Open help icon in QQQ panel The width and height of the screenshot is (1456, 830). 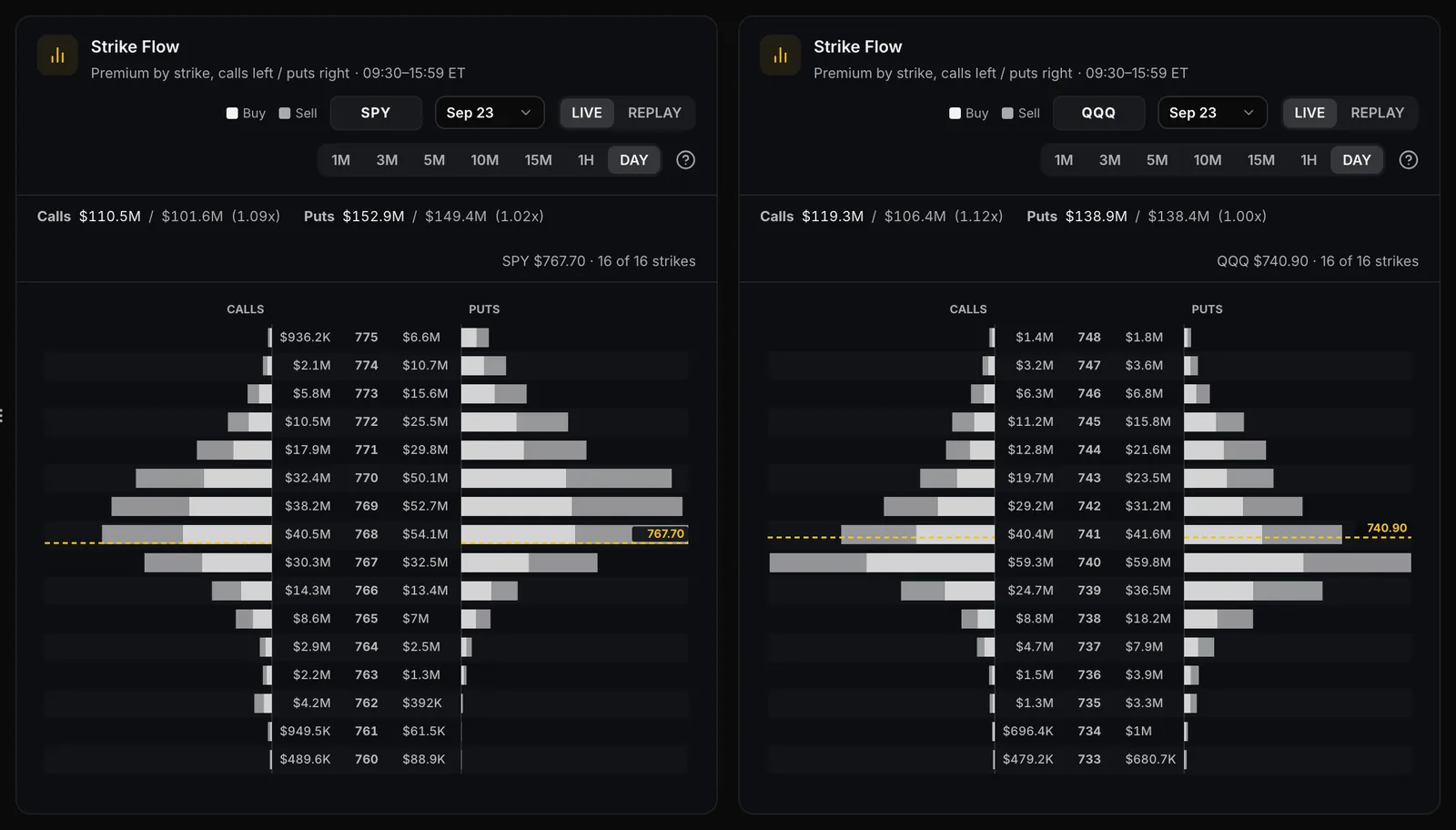click(x=1409, y=160)
